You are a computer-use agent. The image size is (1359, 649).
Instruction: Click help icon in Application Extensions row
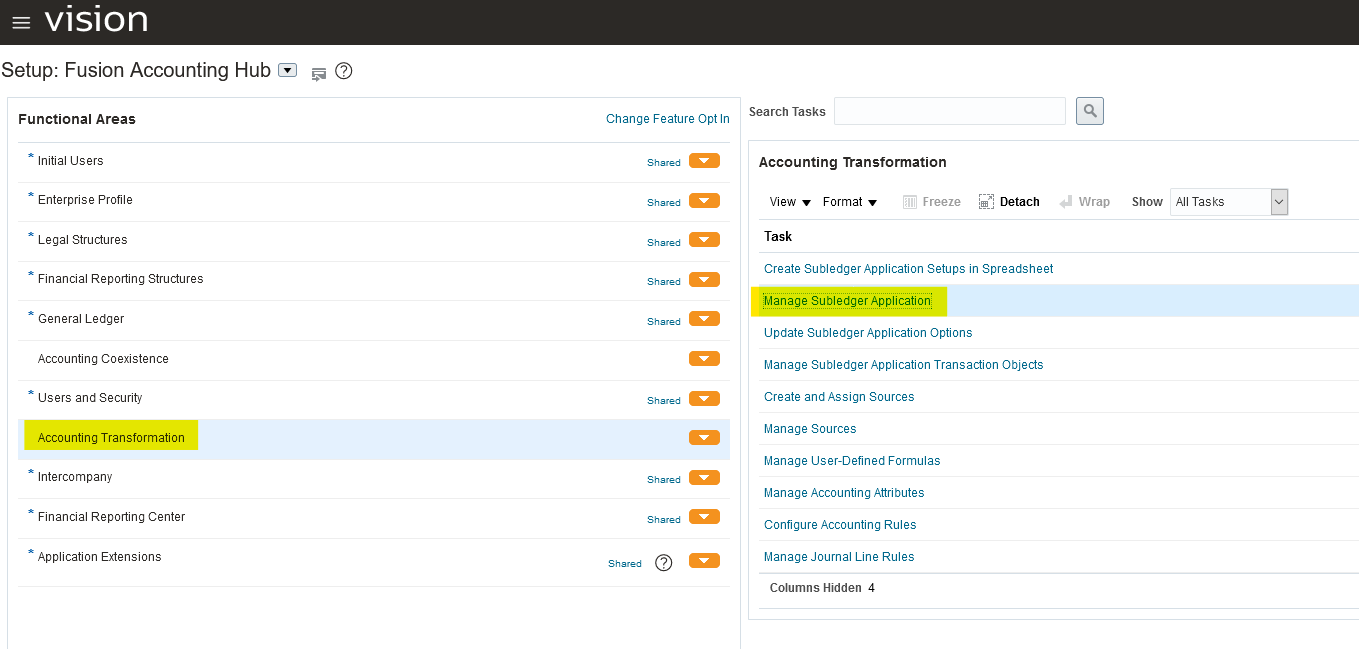pos(663,563)
